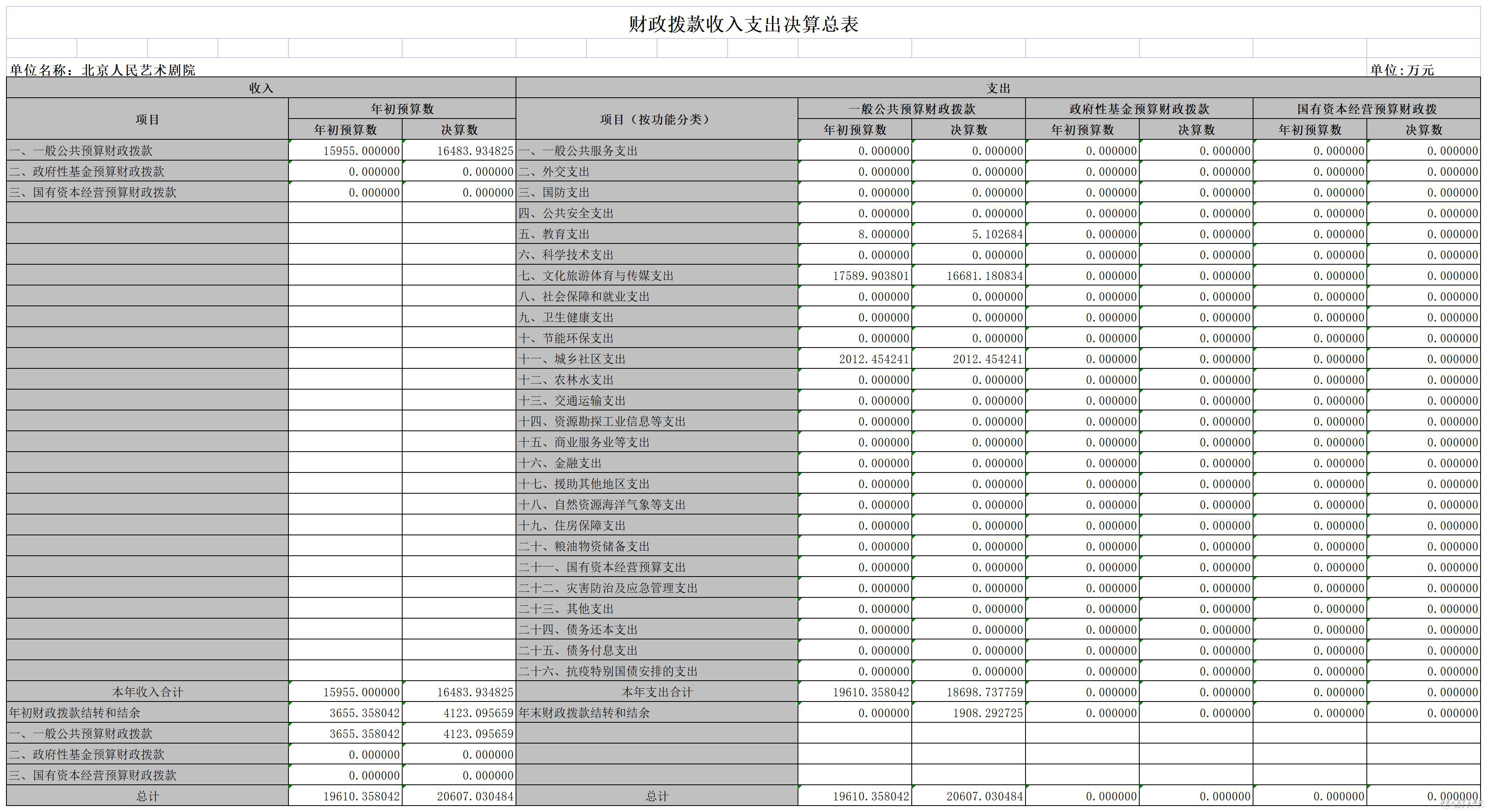Select the 收入 header cell
Viewport: 1487px width, 812px height.
pyautogui.click(x=261, y=88)
